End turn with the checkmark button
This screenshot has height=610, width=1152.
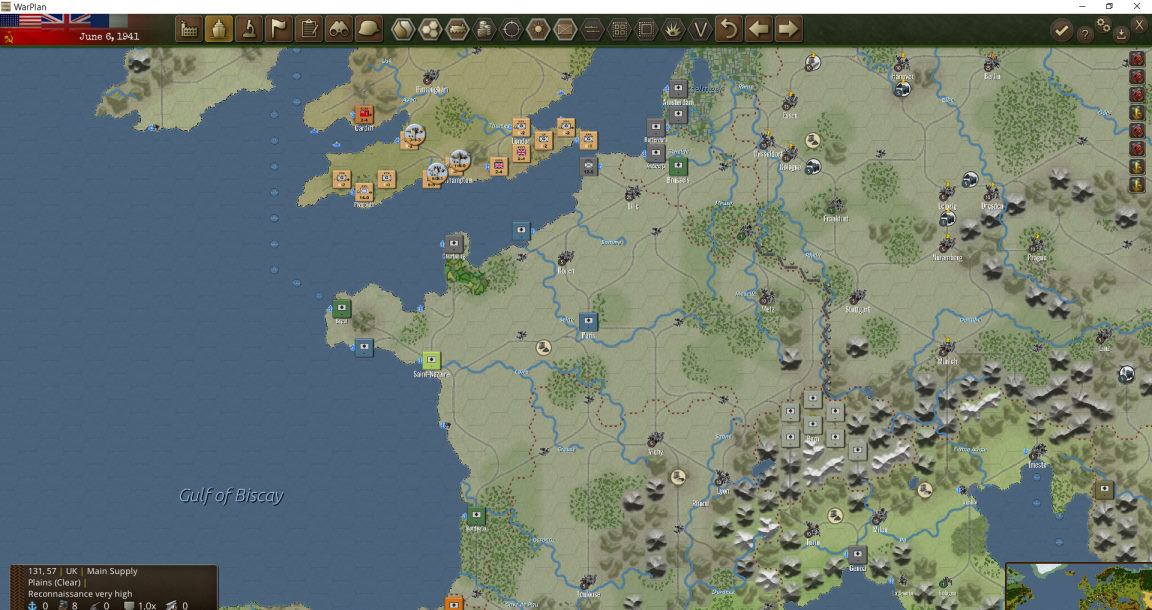pos(1061,30)
